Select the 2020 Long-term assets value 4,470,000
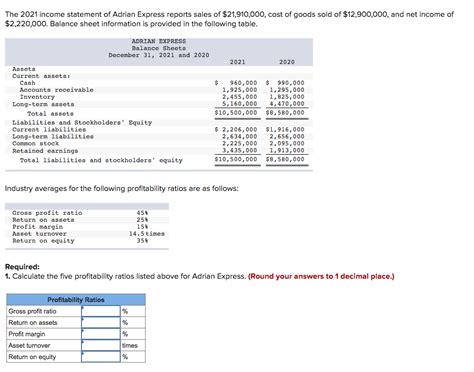Image resolution: width=474 pixels, height=372 pixels. [x=287, y=104]
